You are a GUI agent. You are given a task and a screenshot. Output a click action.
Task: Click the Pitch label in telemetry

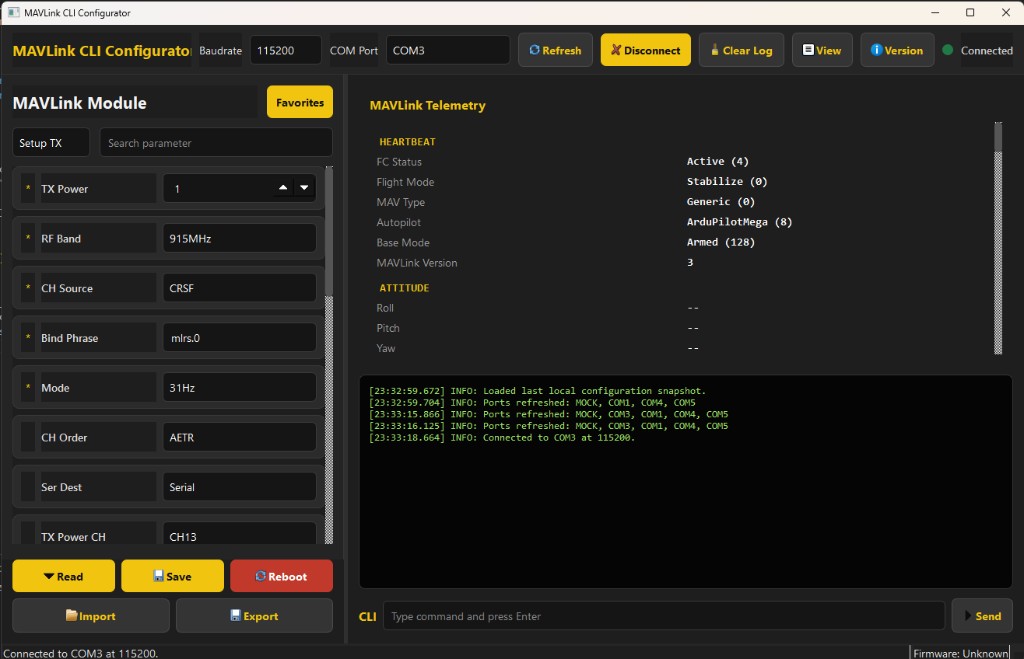coord(387,329)
